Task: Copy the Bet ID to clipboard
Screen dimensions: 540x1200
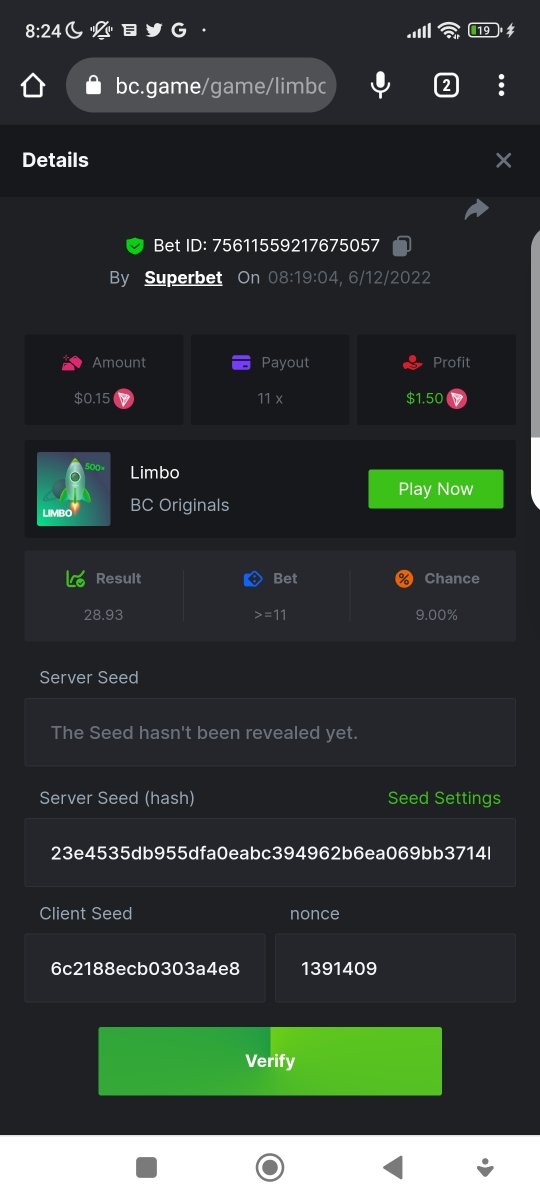Action: click(x=401, y=245)
